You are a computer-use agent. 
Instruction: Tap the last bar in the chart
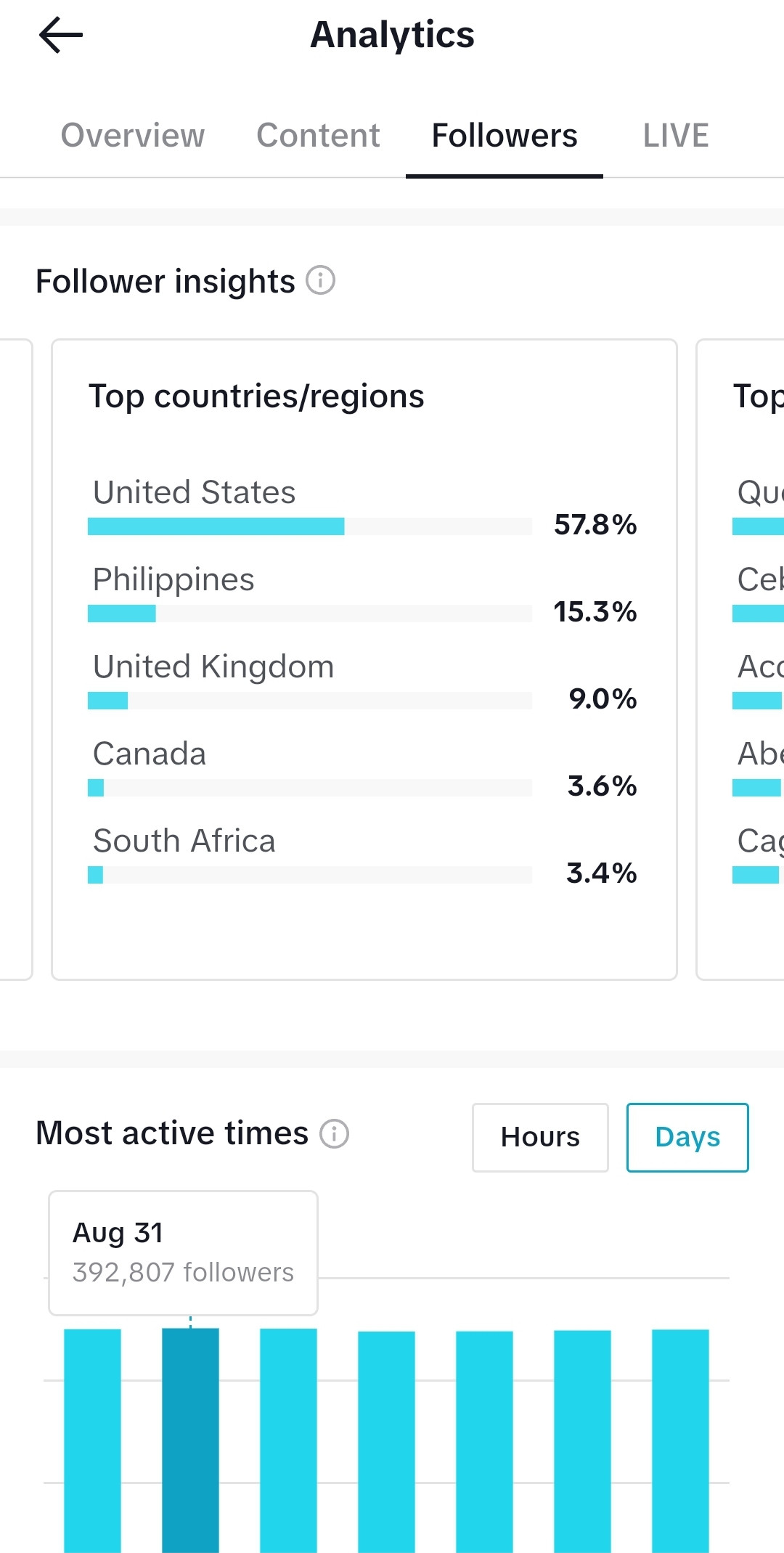[680, 1440]
